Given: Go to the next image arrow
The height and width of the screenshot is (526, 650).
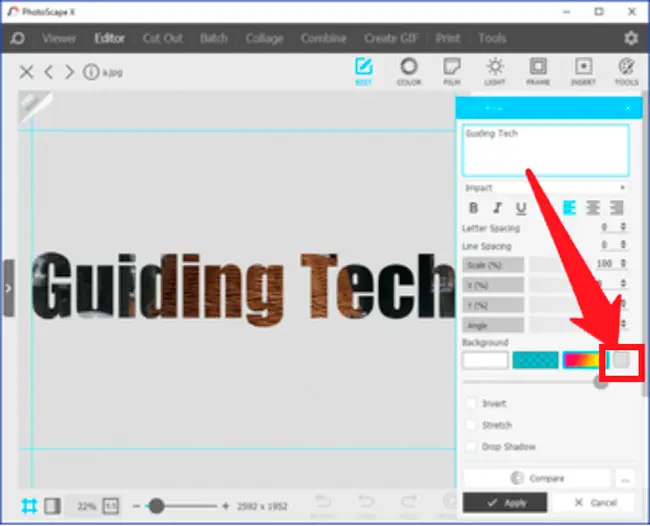Looking at the screenshot, I should coord(69,72).
